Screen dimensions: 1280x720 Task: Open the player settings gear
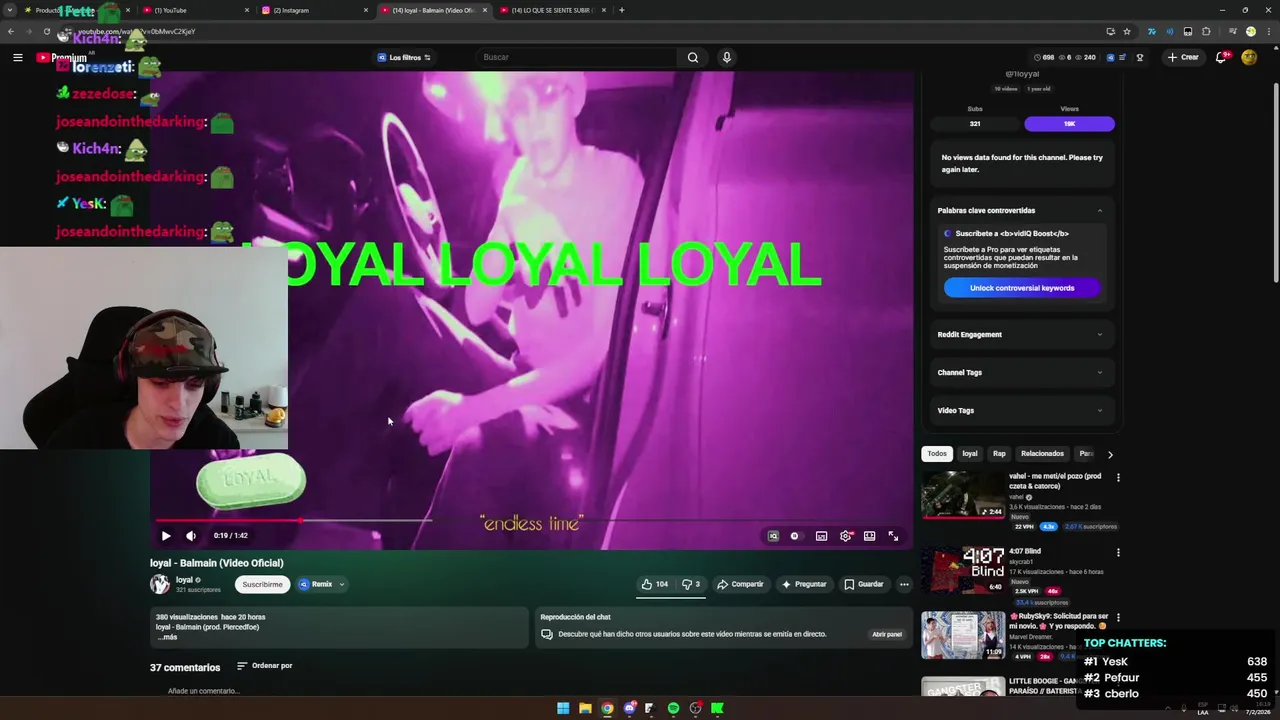point(846,536)
